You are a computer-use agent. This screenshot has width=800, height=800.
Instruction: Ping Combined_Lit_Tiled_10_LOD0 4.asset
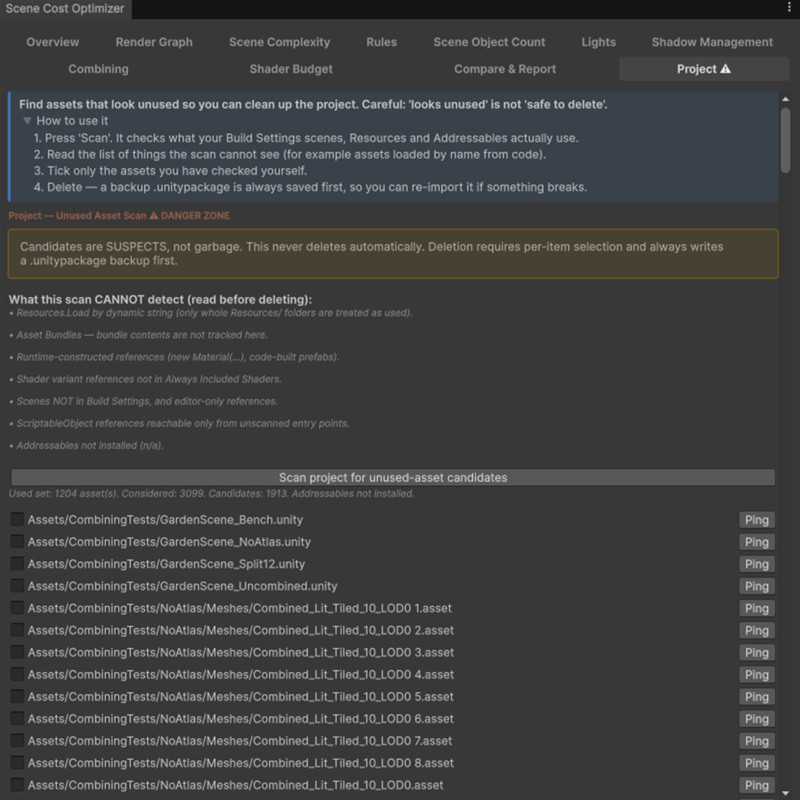pyautogui.click(x=757, y=674)
